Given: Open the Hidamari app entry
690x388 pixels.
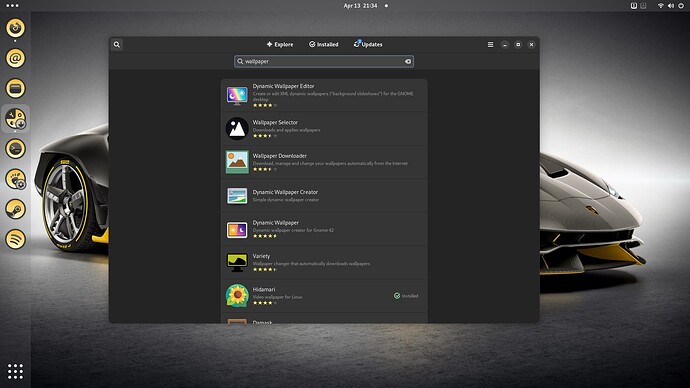Looking at the screenshot, I should (324, 296).
